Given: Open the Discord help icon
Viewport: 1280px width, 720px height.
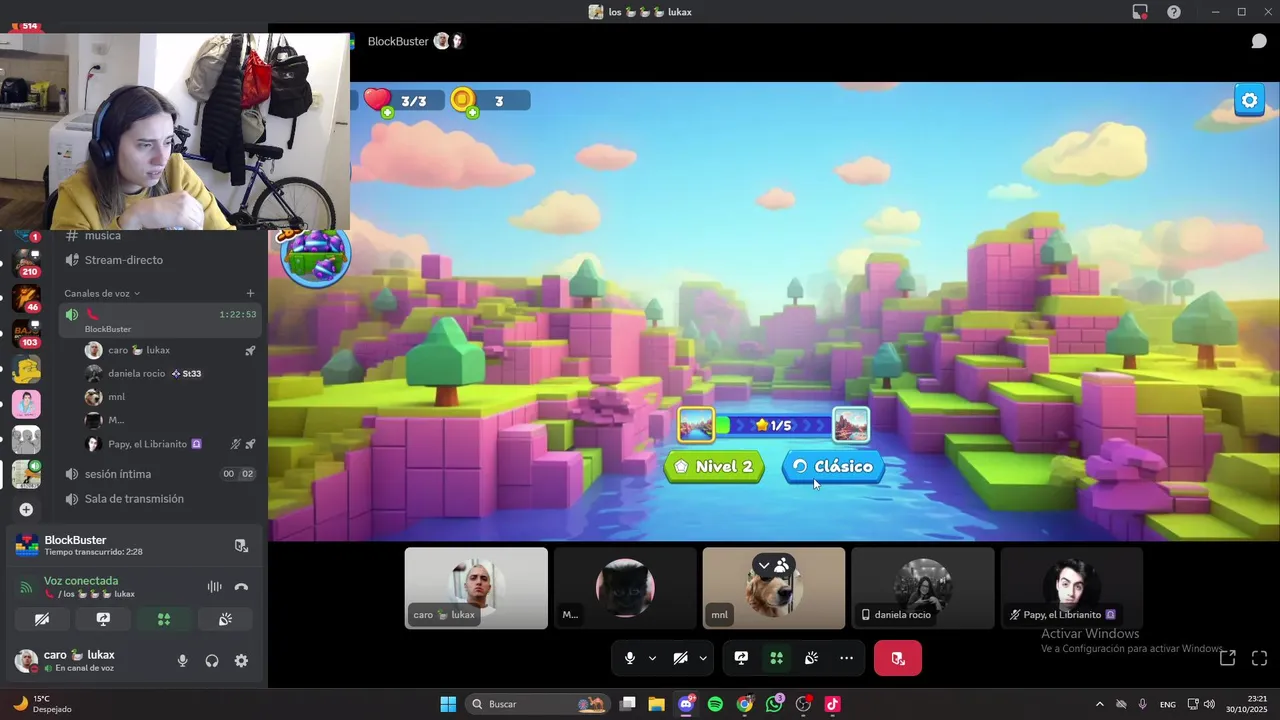Looking at the screenshot, I should tap(1174, 12).
